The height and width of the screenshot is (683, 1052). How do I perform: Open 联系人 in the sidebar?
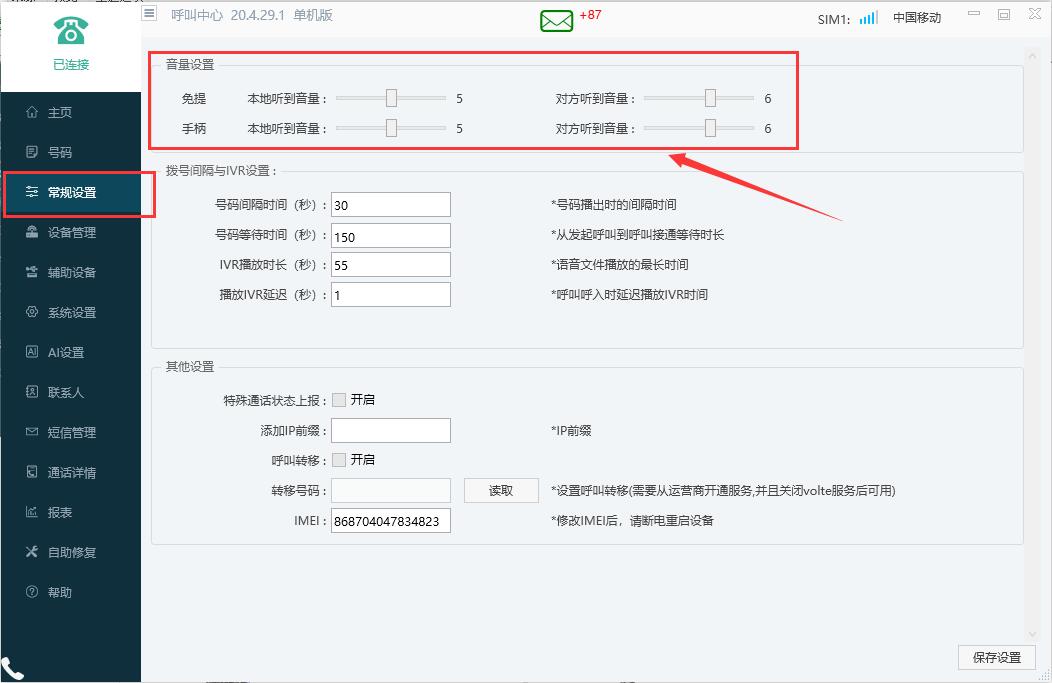71,392
